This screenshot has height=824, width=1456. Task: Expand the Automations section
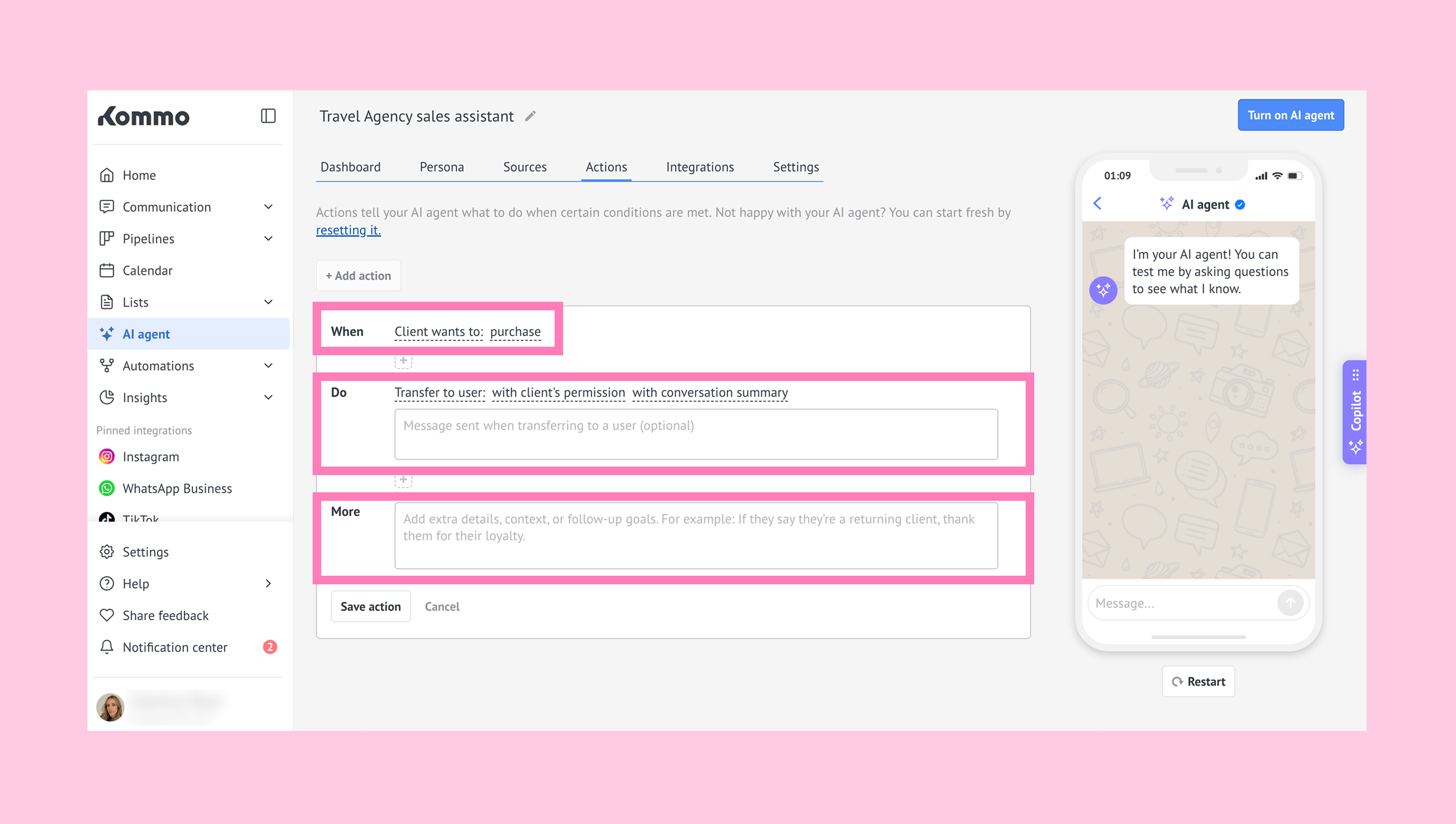[158, 365]
